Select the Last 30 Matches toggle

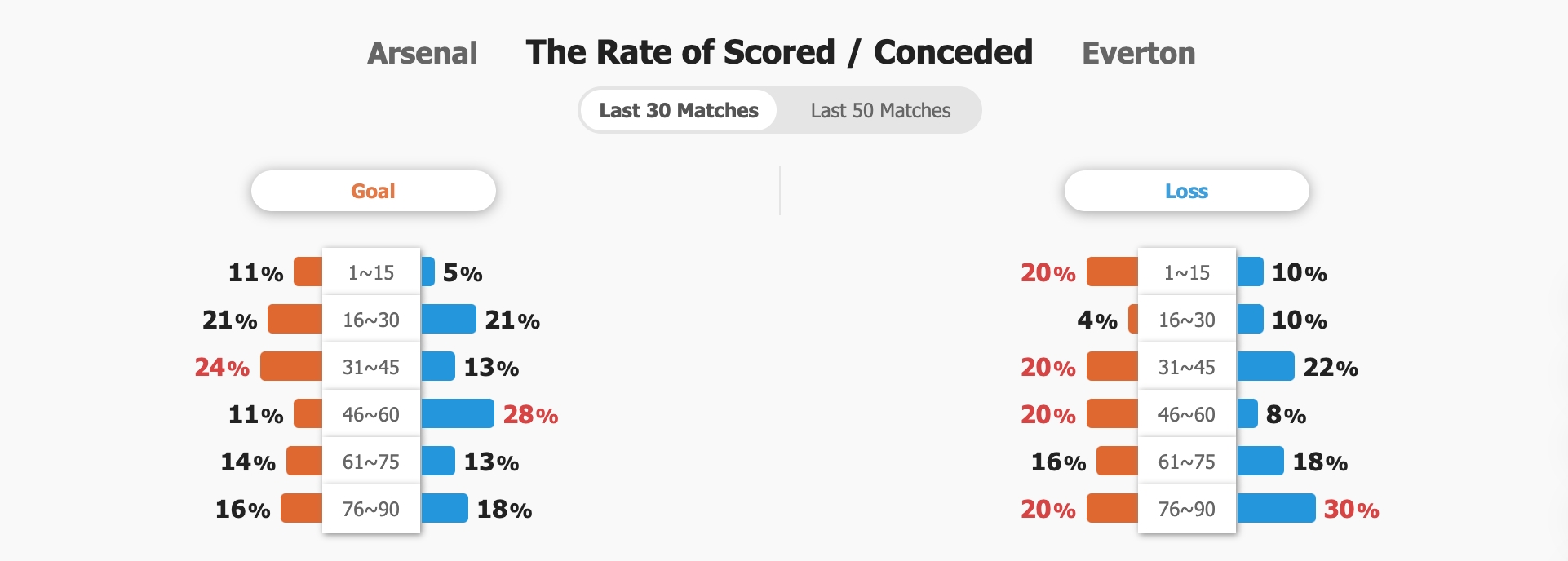coord(679,110)
